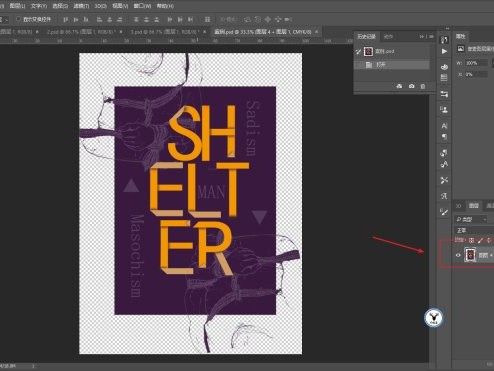
Task: Toggle lock transparent pixels icon
Action: [471, 240]
